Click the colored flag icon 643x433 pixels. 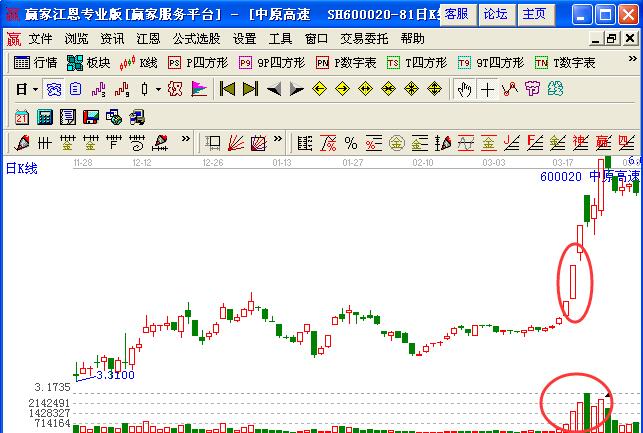[x=199, y=89]
